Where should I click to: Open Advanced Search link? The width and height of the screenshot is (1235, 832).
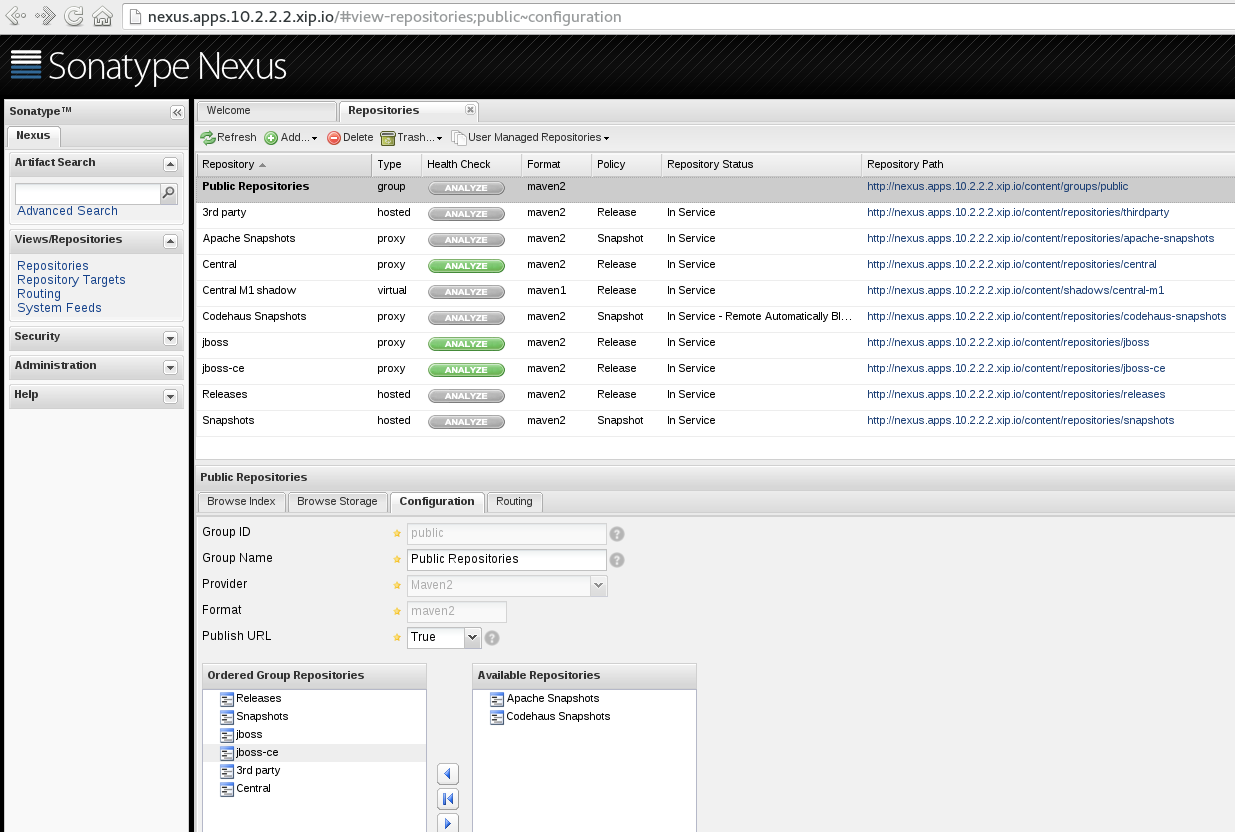click(67, 211)
